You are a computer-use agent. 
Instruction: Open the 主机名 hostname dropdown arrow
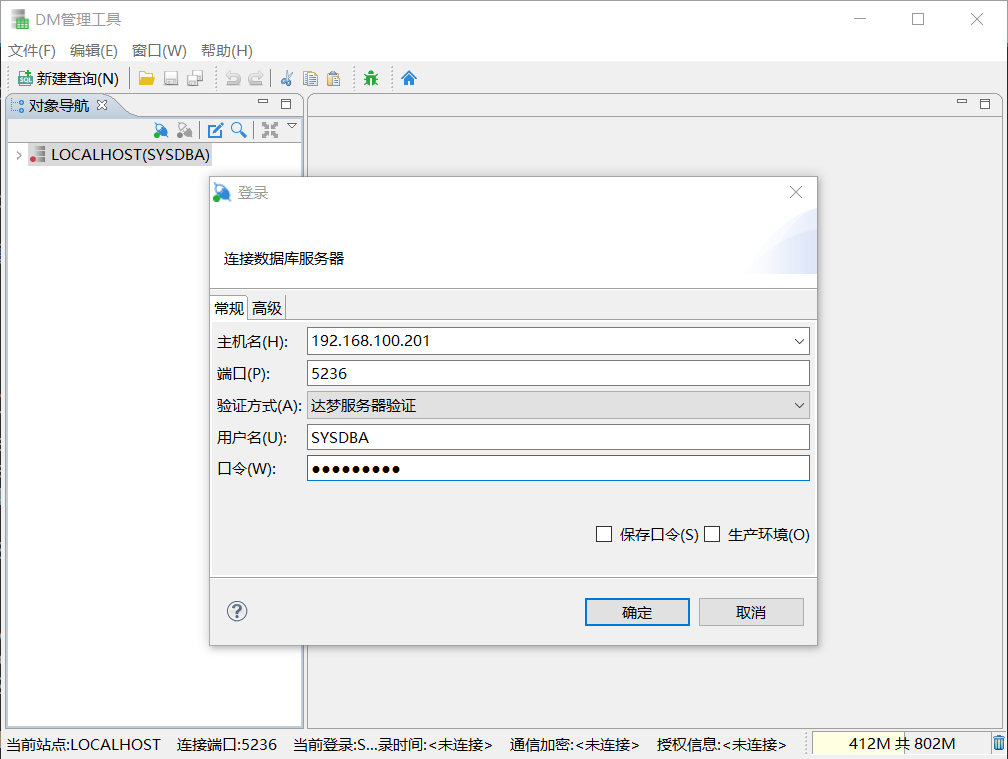799,341
